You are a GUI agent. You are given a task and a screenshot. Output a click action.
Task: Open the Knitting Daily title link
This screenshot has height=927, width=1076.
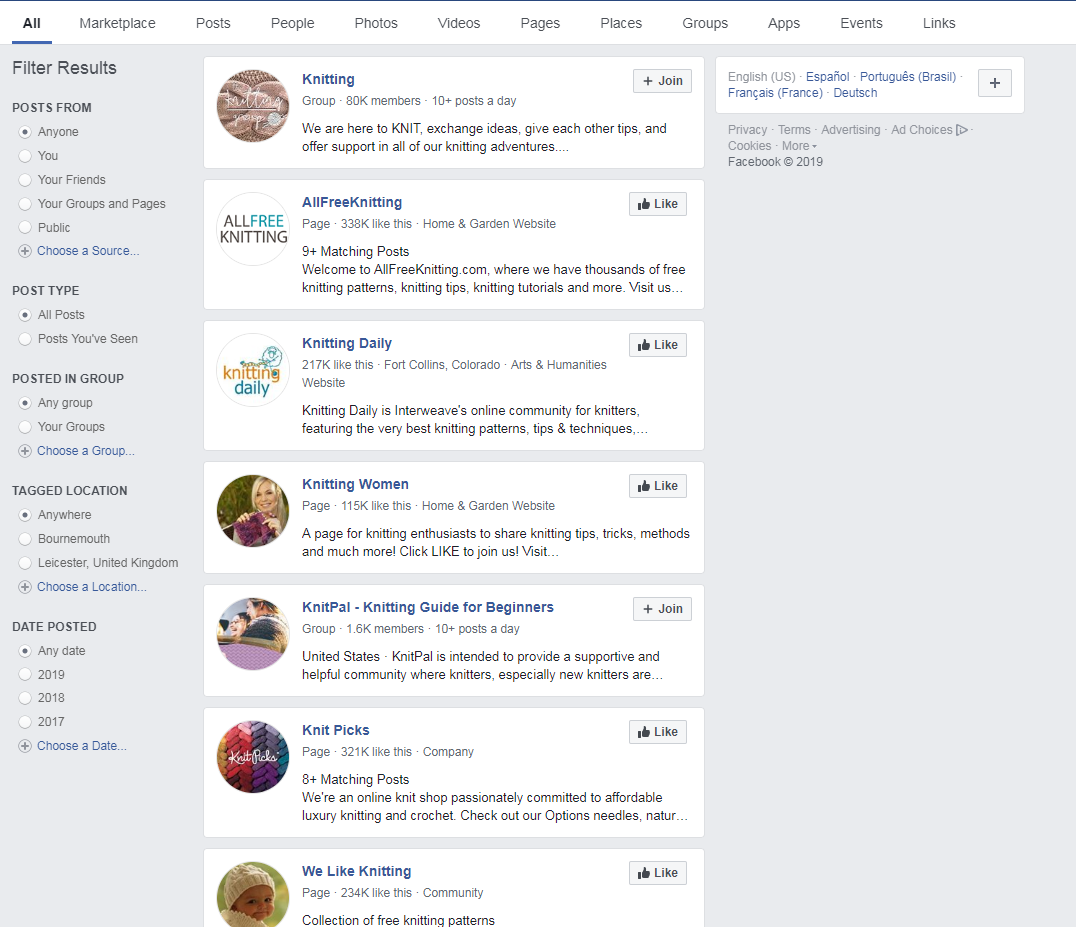[347, 343]
